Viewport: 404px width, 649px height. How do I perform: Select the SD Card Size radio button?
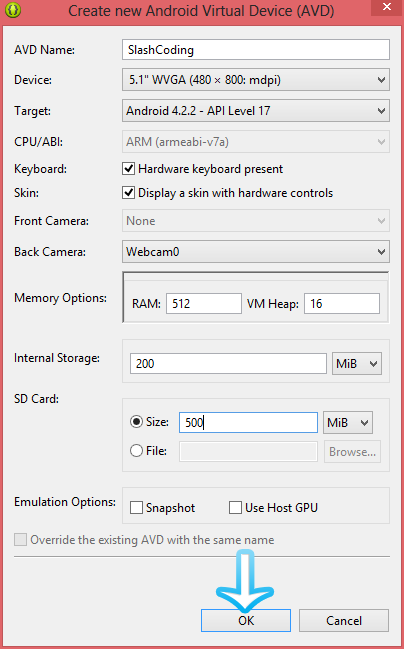tap(136, 422)
